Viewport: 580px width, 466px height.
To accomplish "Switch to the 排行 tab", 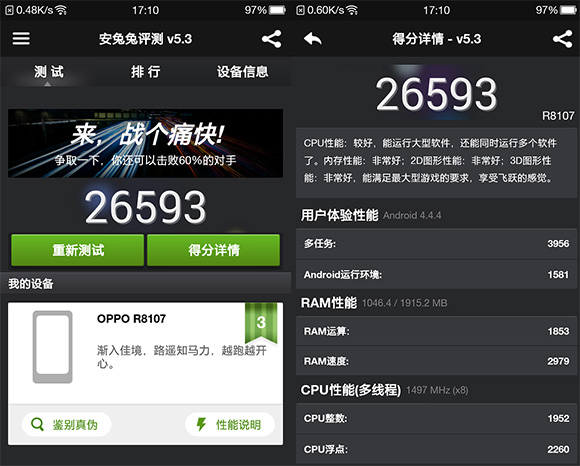I will point(145,72).
